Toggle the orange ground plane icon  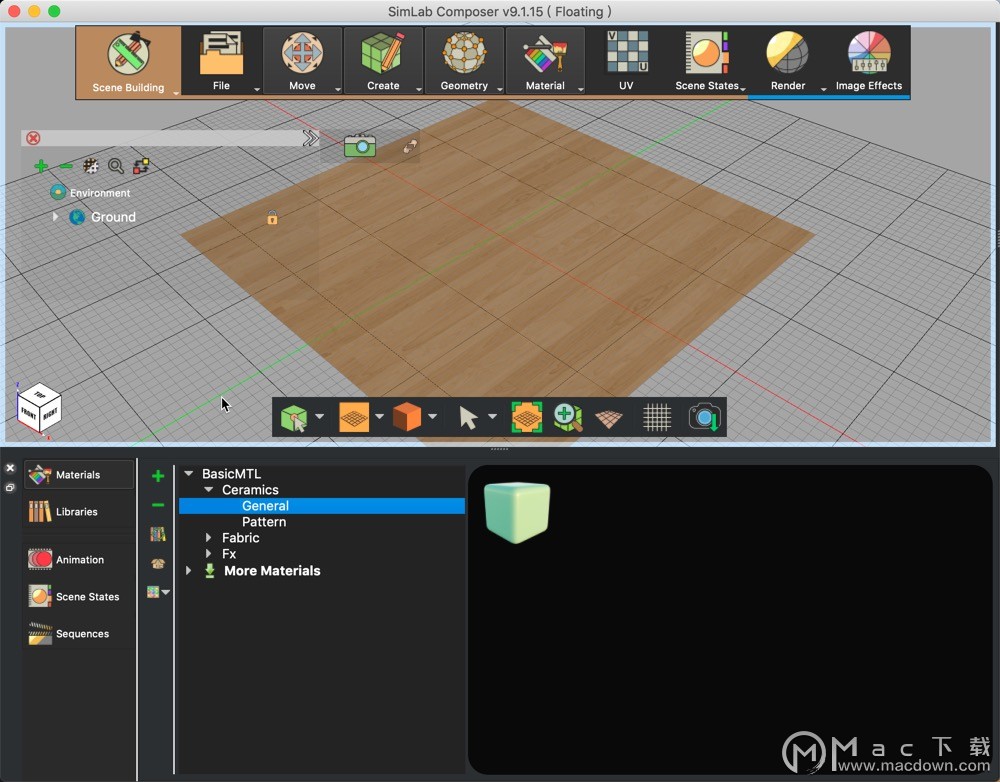click(354, 418)
